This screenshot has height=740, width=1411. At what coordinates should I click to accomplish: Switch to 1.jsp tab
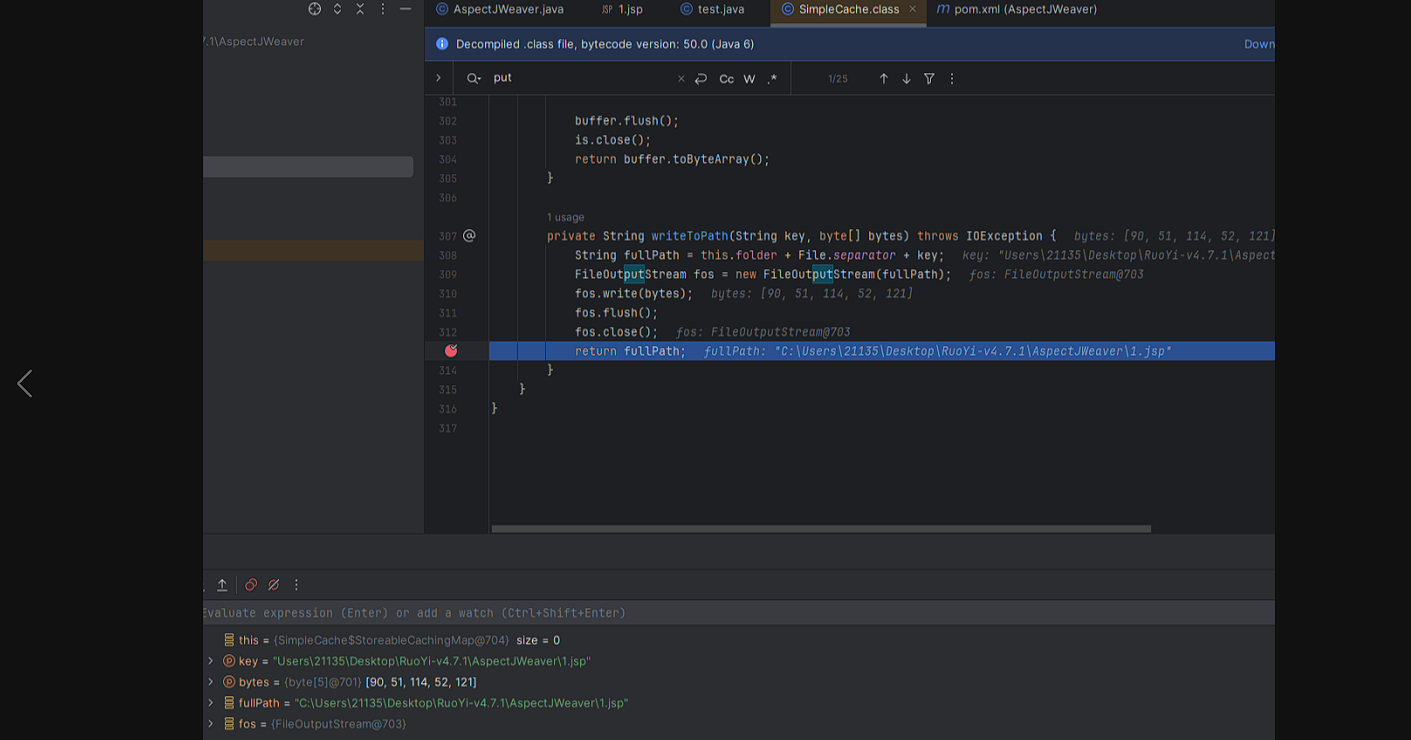(x=622, y=10)
